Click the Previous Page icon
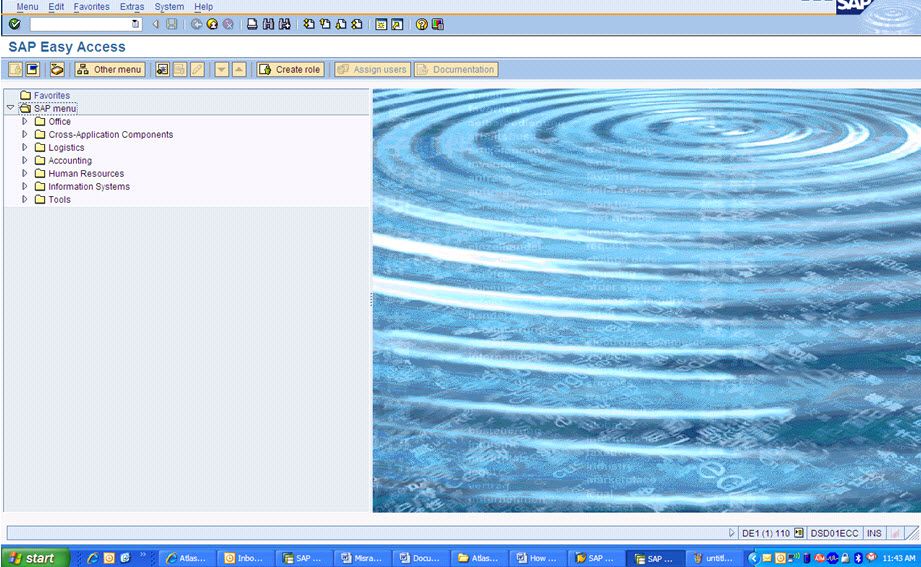 point(325,24)
